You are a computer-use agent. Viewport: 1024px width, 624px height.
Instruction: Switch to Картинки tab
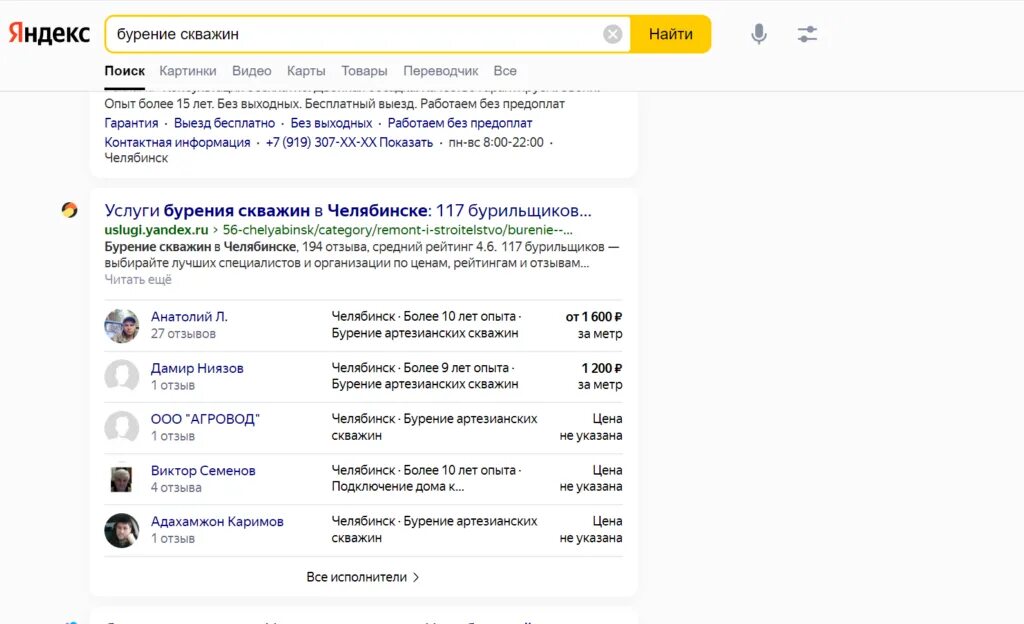[x=188, y=71]
